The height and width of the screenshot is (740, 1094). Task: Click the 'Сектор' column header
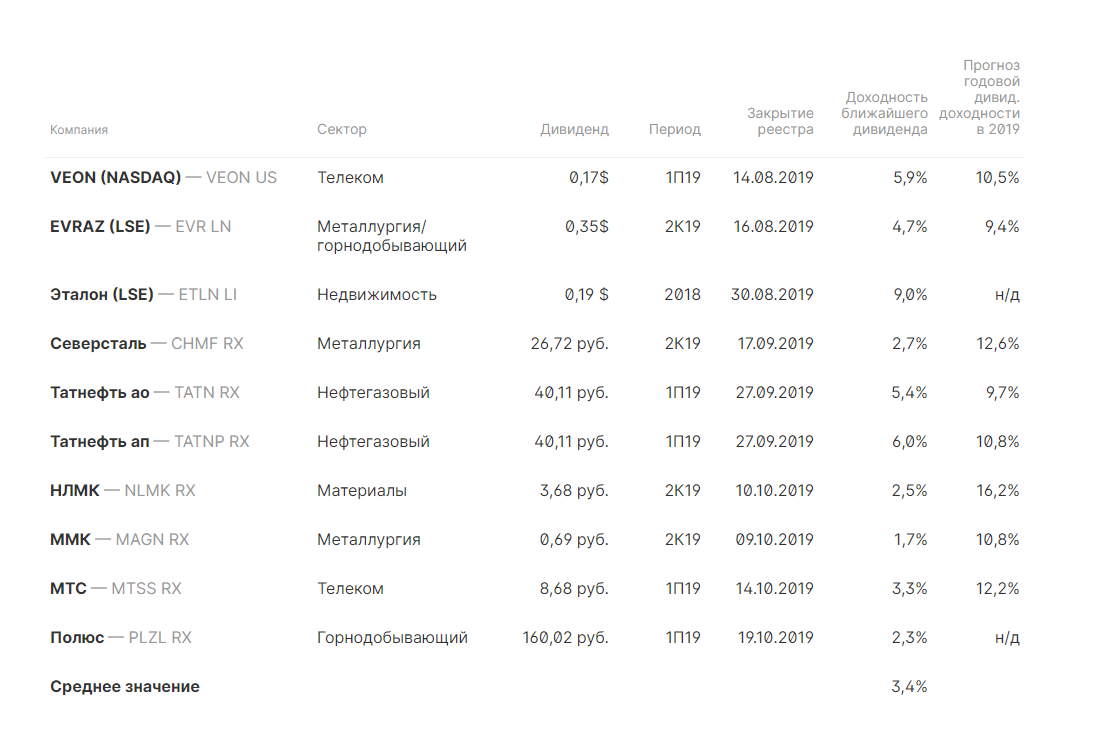tap(342, 129)
